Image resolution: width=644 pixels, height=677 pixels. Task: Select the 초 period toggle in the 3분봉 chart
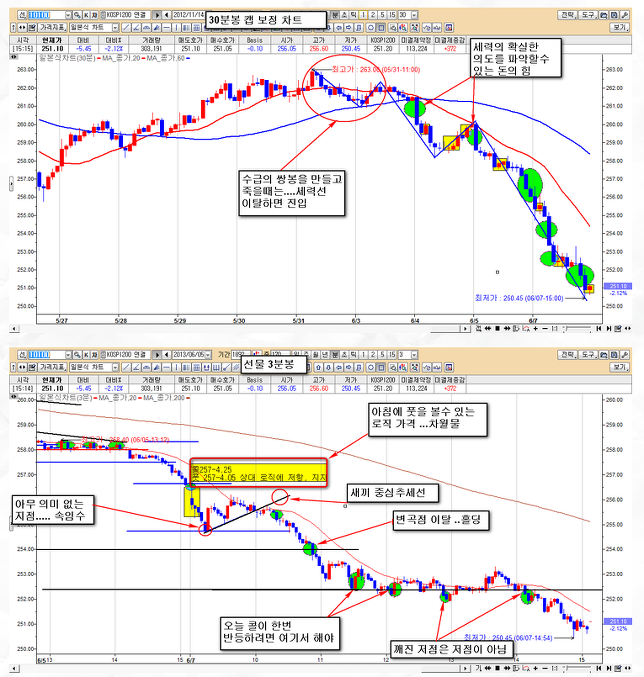click(344, 354)
